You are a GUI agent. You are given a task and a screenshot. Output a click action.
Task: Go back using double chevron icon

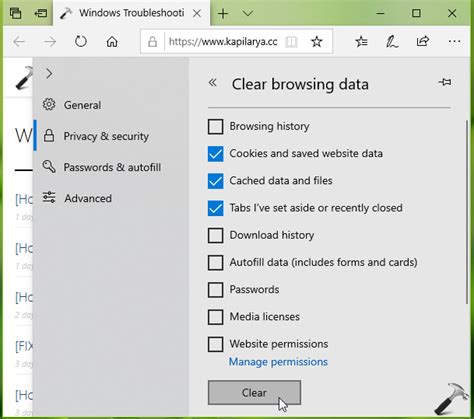(212, 82)
